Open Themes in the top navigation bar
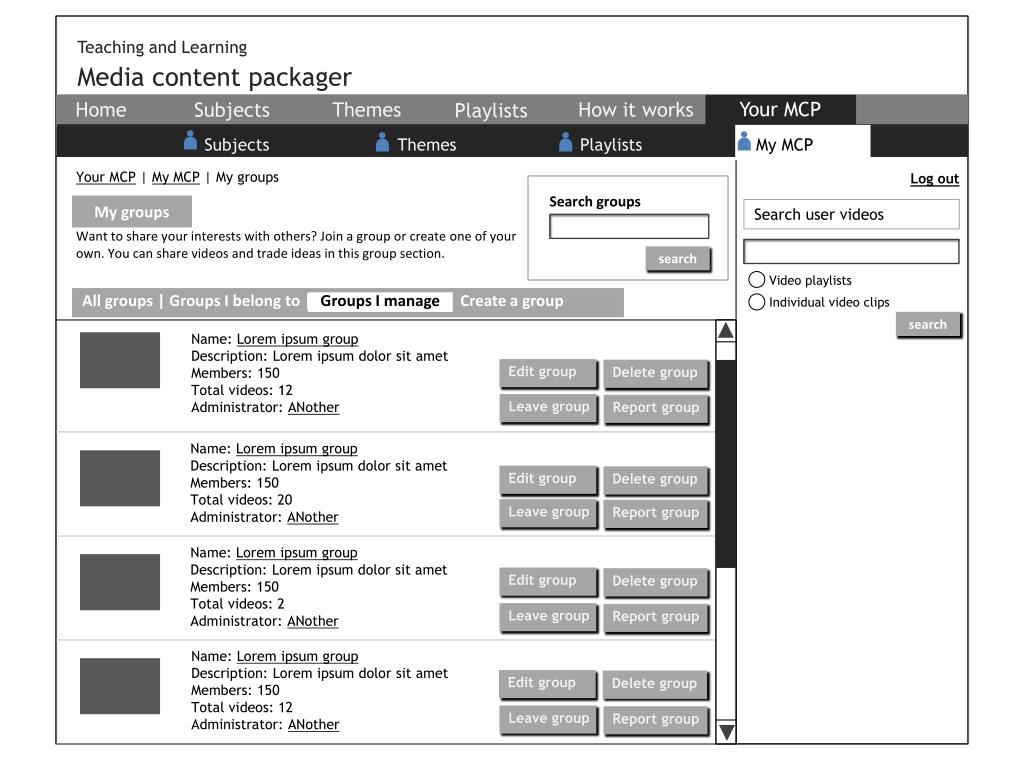 (x=366, y=110)
